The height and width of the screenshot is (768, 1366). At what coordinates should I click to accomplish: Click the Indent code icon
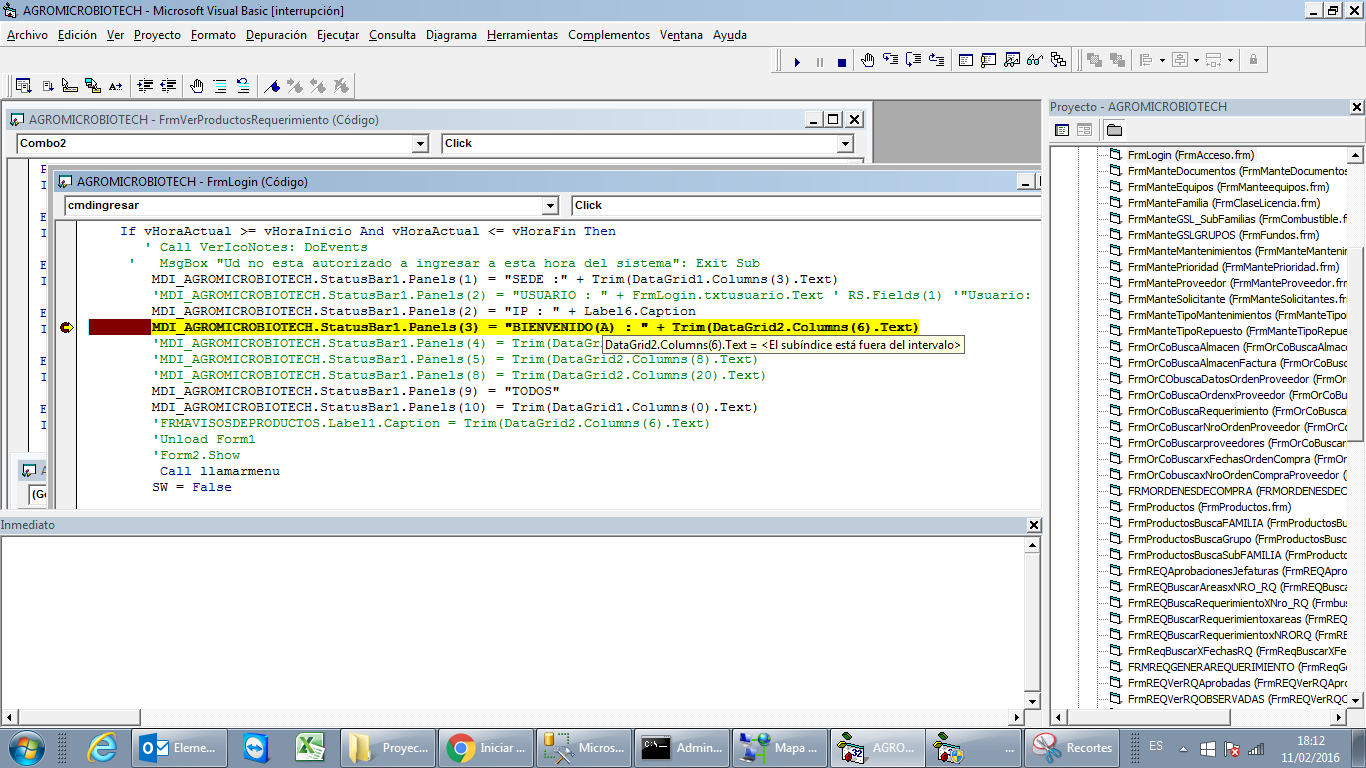coord(146,86)
